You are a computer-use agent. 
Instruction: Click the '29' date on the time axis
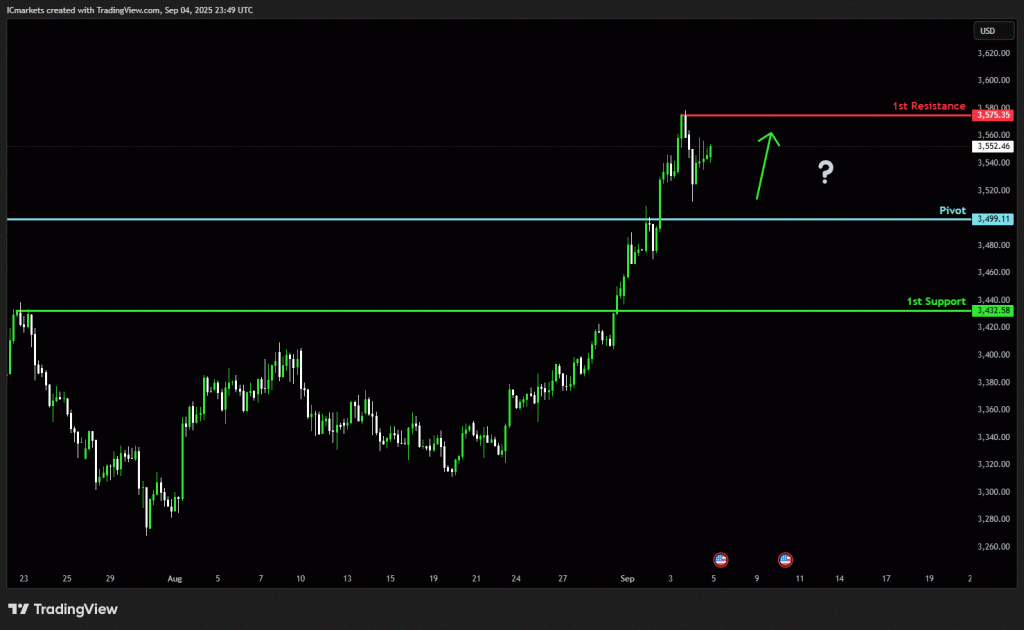[x=110, y=578]
